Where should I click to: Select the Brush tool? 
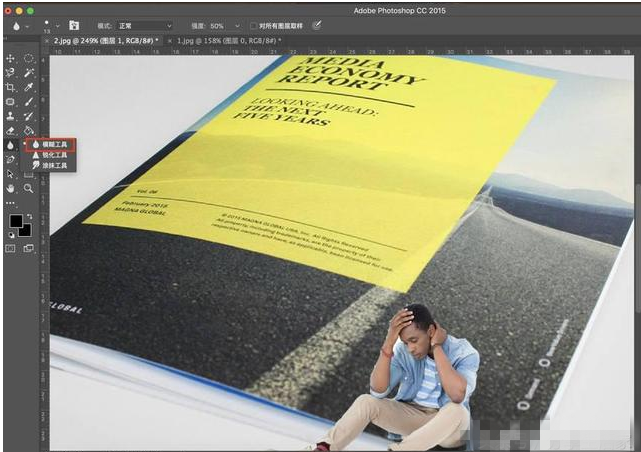point(28,102)
